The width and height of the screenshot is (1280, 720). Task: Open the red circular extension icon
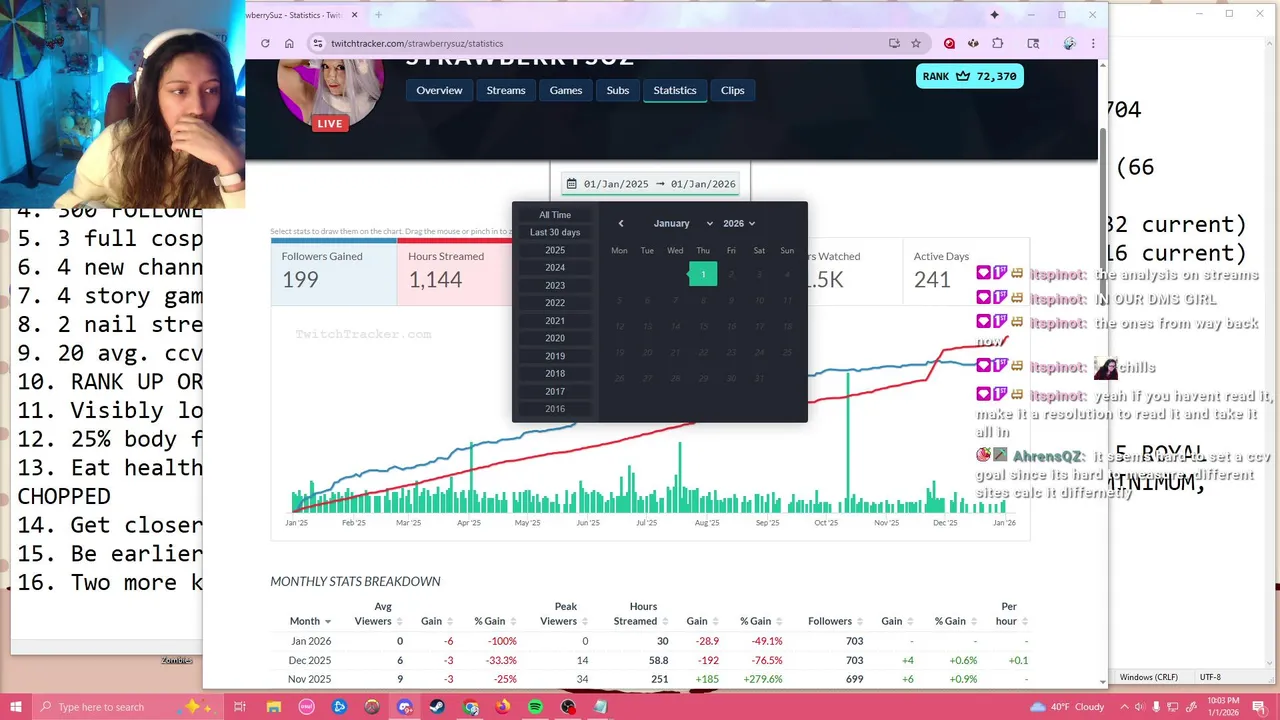949,43
